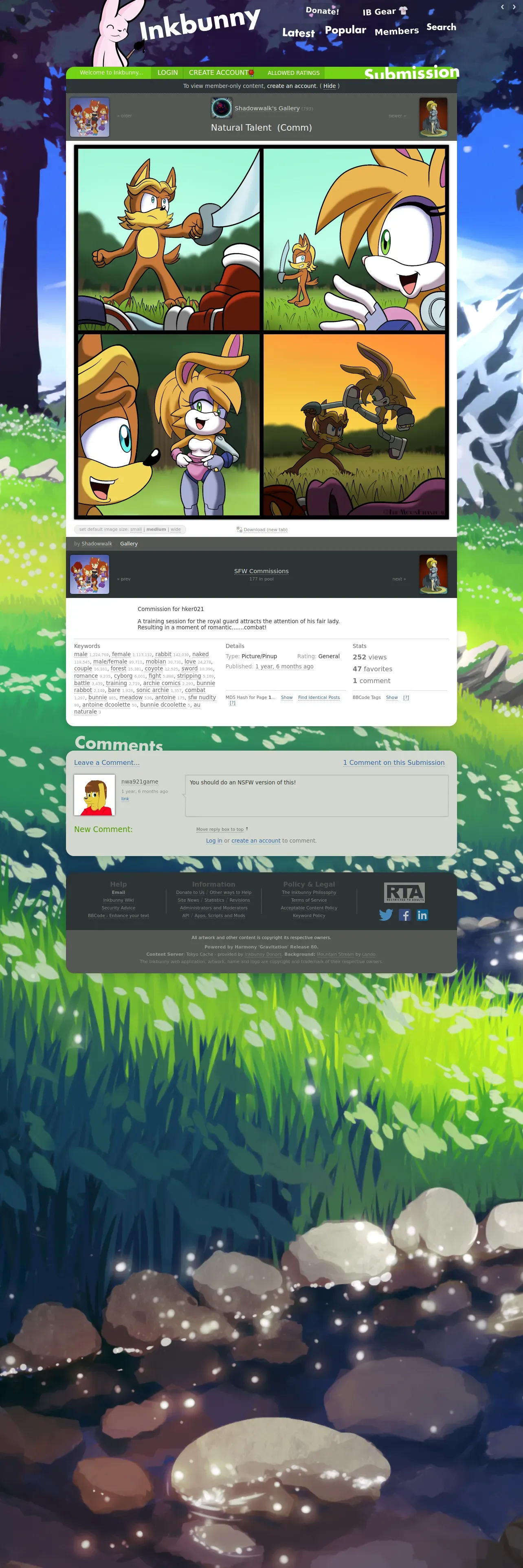Viewport: 523px width, 1568px height.
Task: Open next pool thumbnail in SFW Commissions
Action: [x=433, y=574]
